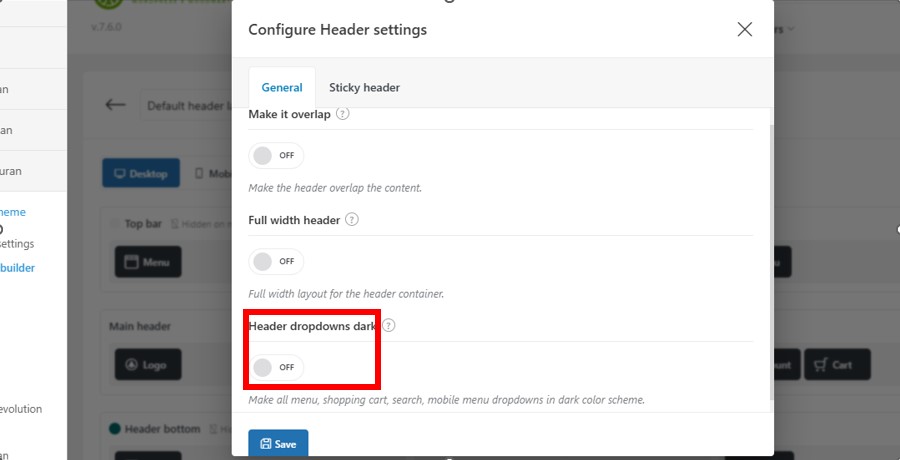Image resolution: width=900 pixels, height=460 pixels.
Task: Click the help icon beside Full width header
Action: [x=352, y=220]
